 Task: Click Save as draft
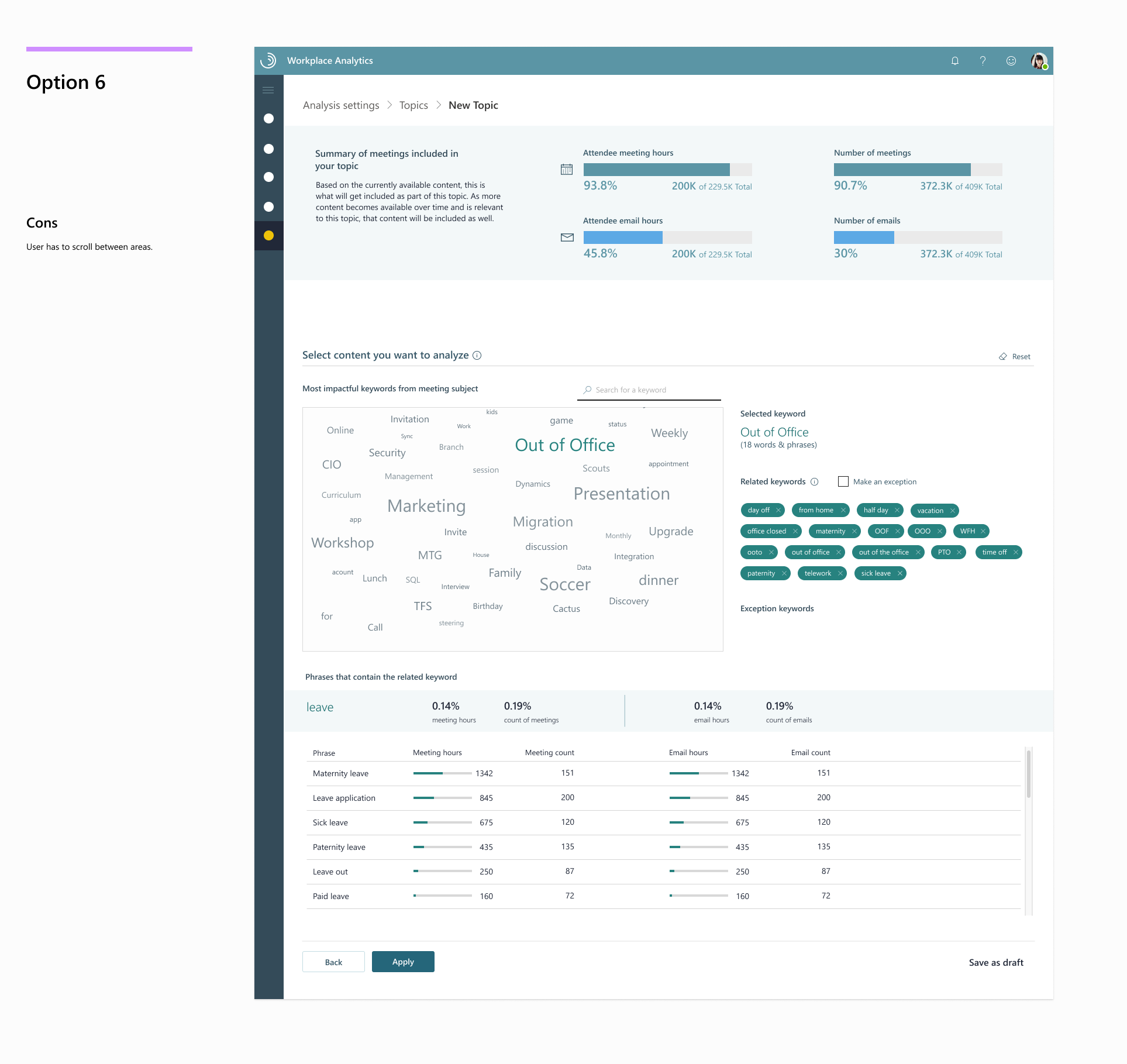(995, 962)
